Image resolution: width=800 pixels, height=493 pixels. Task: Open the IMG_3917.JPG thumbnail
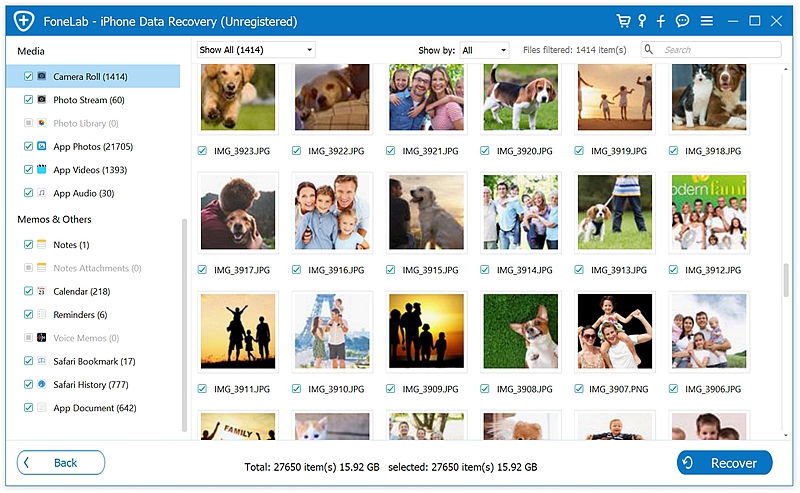click(x=238, y=212)
